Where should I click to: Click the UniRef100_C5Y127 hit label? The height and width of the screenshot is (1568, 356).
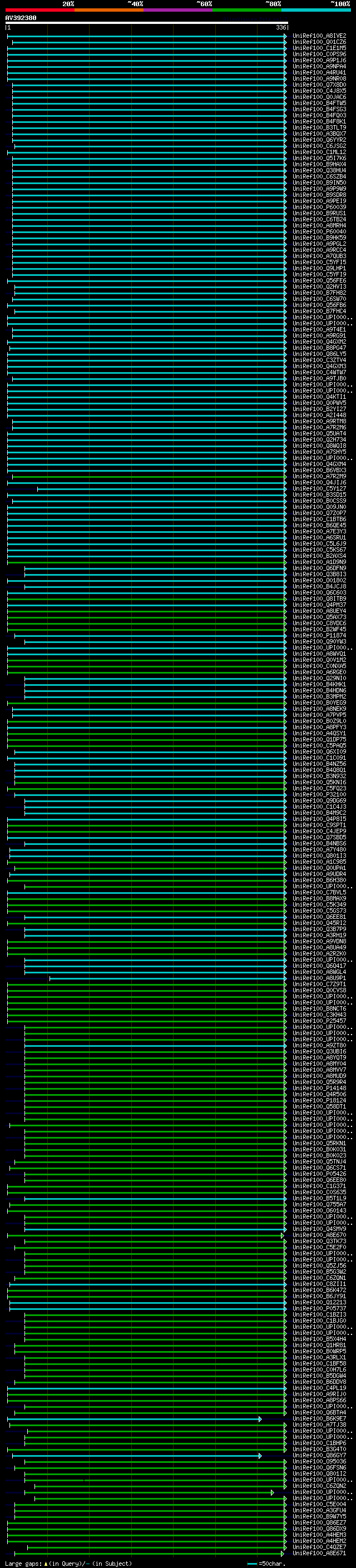[x=319, y=488]
